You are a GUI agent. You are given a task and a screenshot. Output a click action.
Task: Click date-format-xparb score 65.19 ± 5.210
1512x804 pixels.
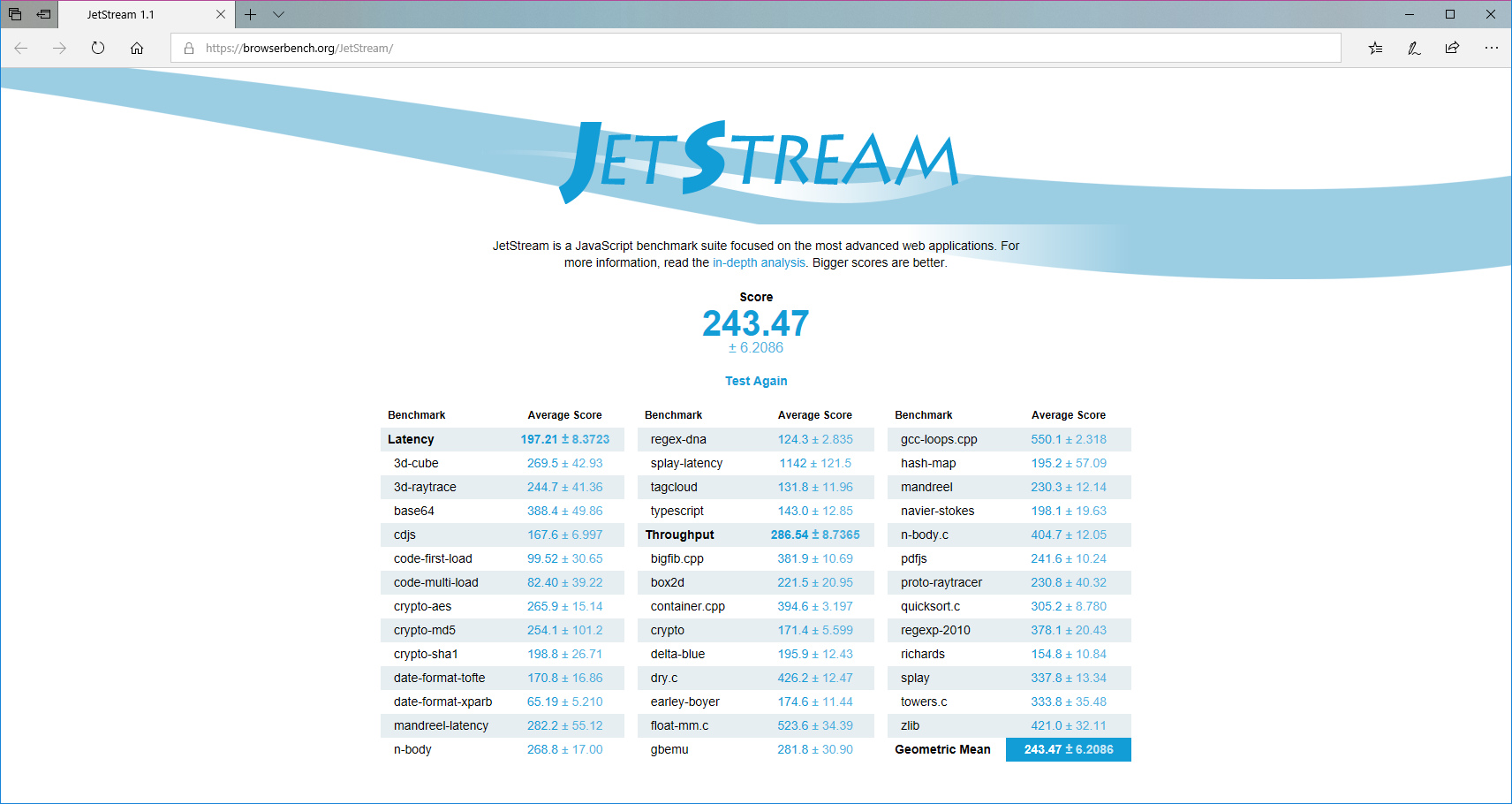(x=565, y=702)
